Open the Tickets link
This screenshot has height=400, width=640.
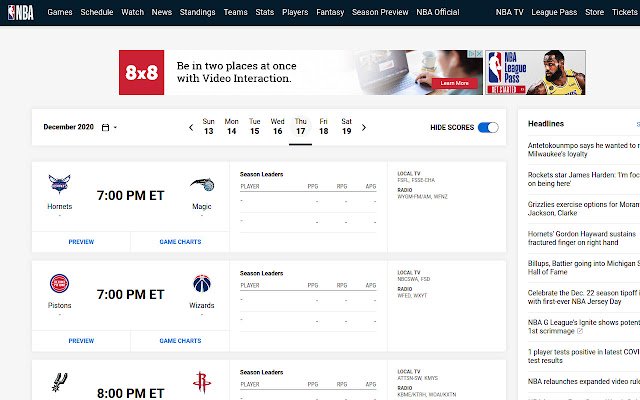point(624,12)
